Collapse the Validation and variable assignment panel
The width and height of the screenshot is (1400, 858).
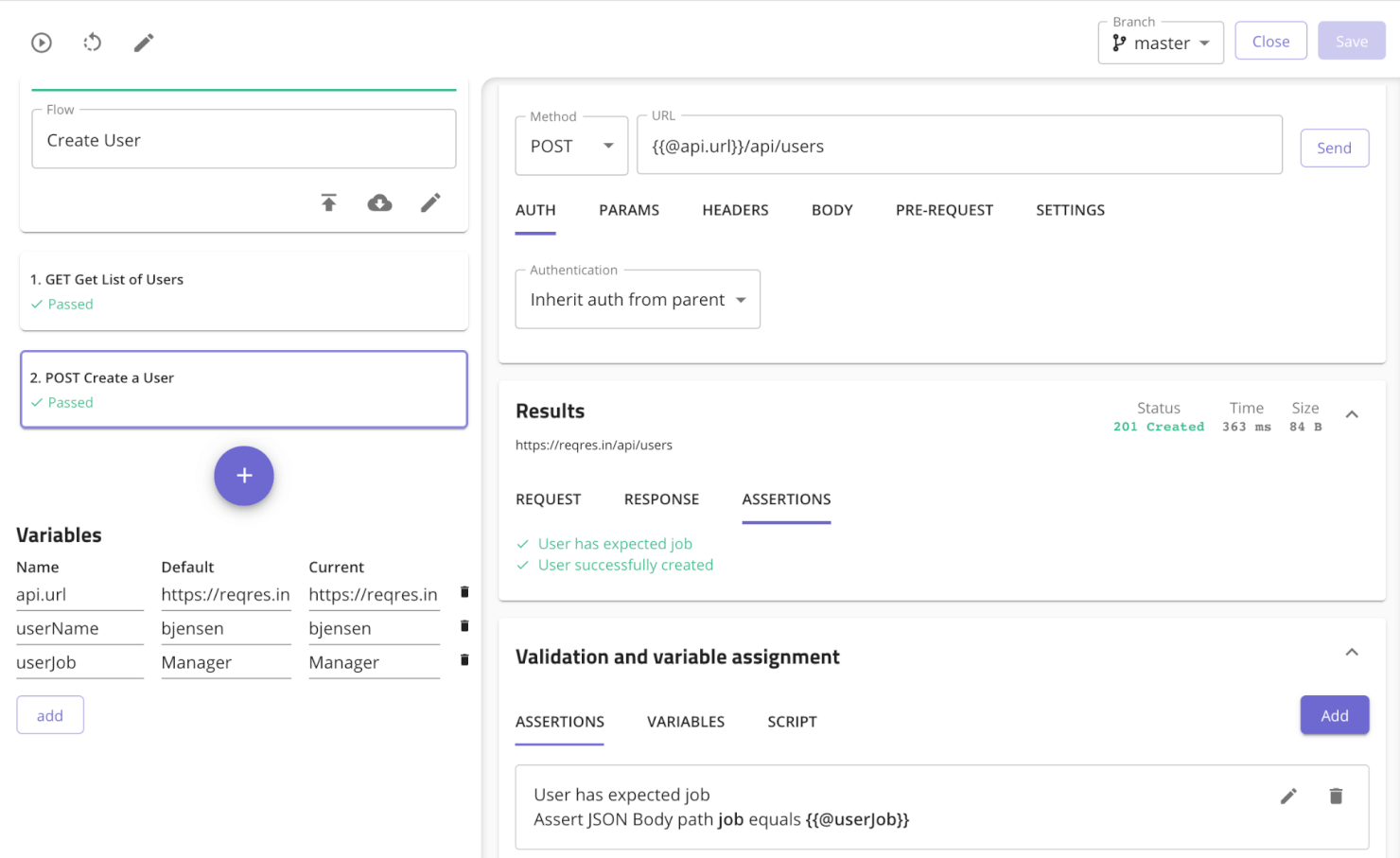click(1352, 652)
